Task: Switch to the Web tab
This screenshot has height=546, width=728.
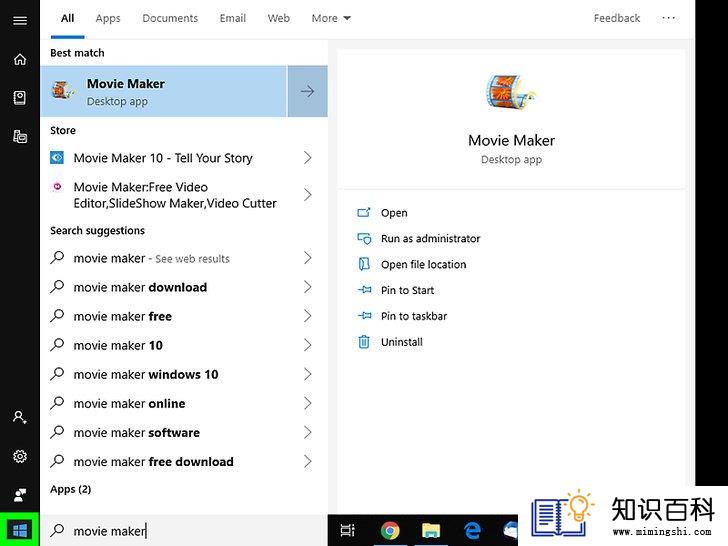Action: pyautogui.click(x=279, y=18)
